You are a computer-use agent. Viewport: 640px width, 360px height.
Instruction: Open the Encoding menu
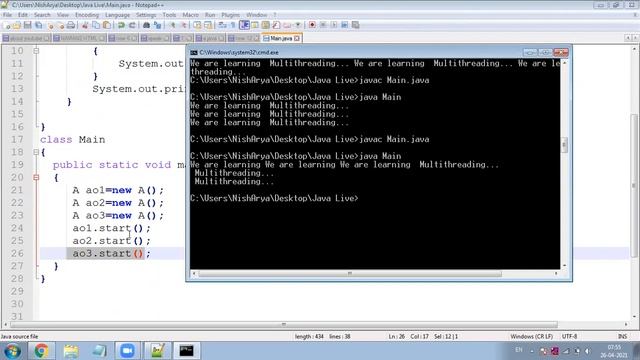pyautogui.click(x=87, y=15)
